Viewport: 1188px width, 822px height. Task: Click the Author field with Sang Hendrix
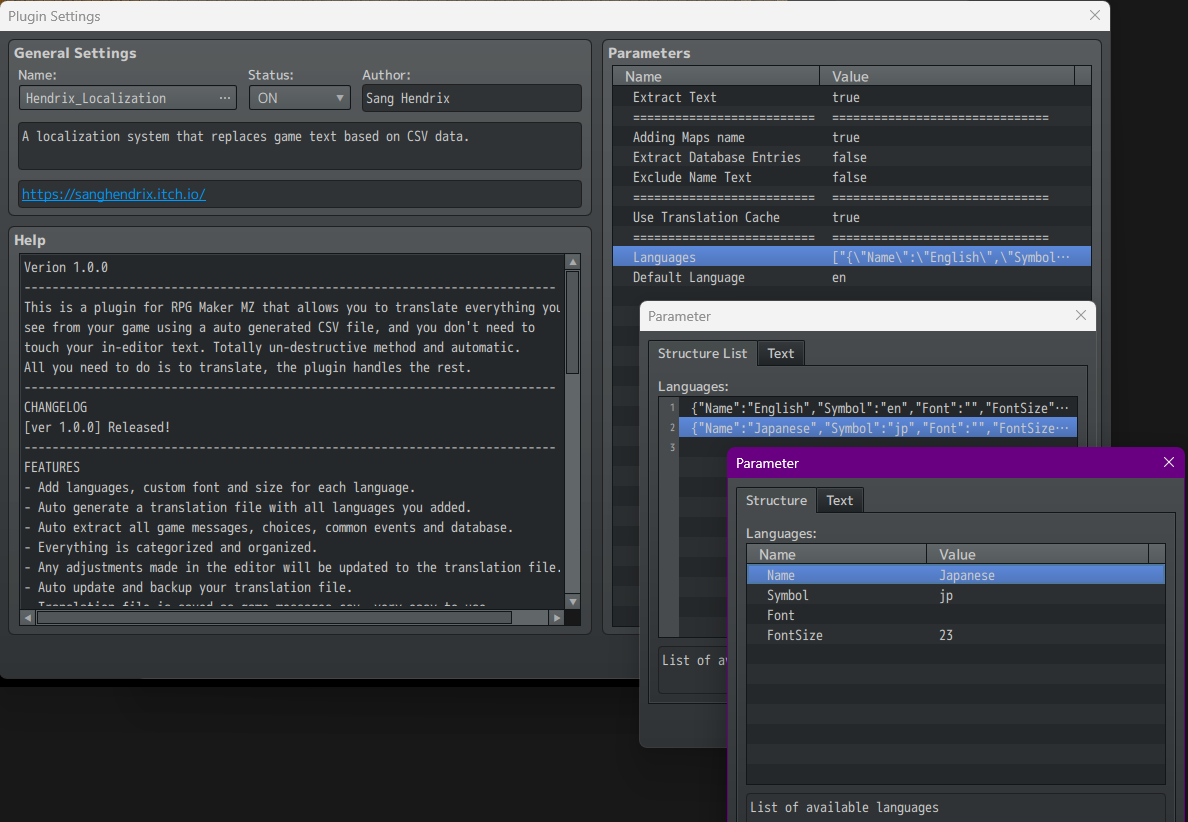pyautogui.click(x=471, y=98)
